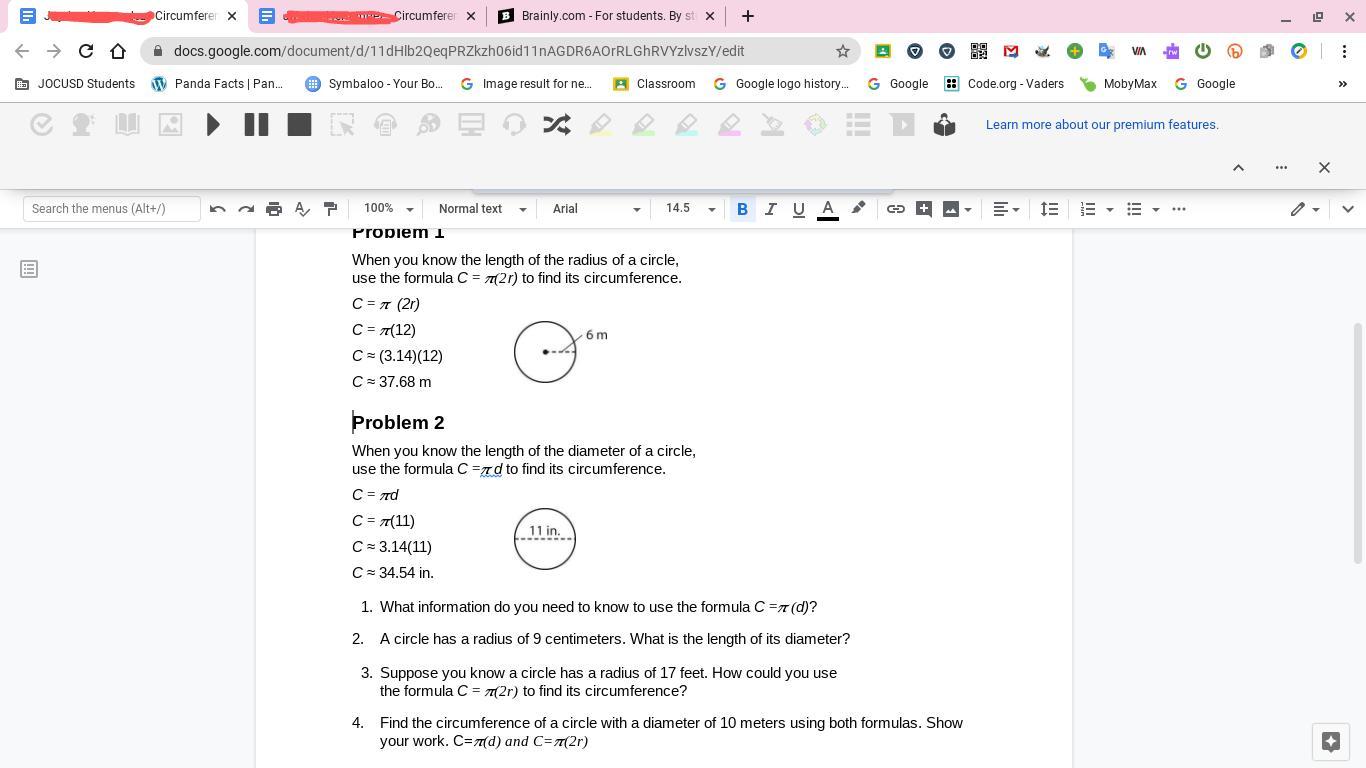Click the Add comment icon

coord(924,209)
